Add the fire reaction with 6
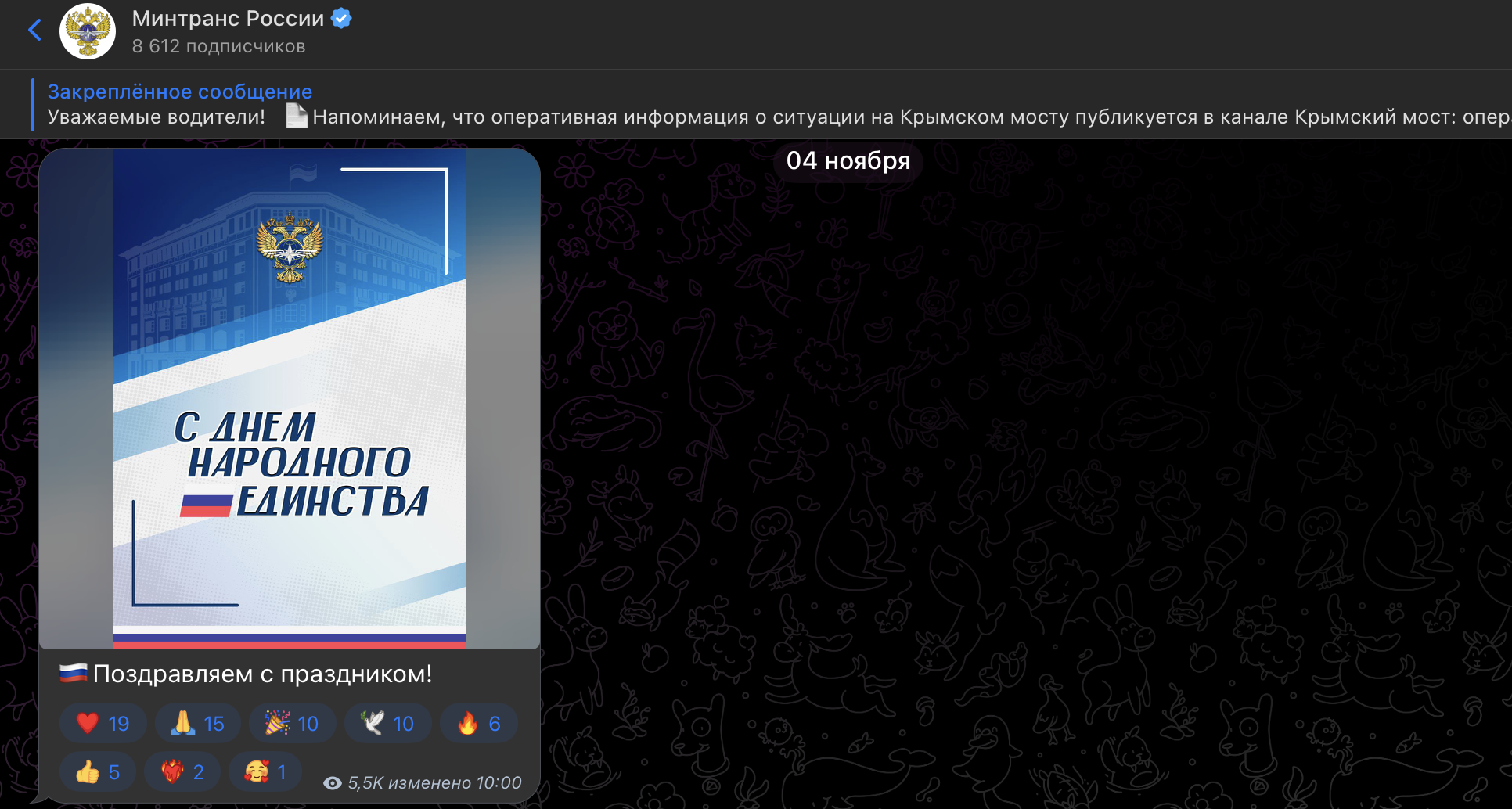Viewport: 1512px width, 809px height. pos(479,724)
